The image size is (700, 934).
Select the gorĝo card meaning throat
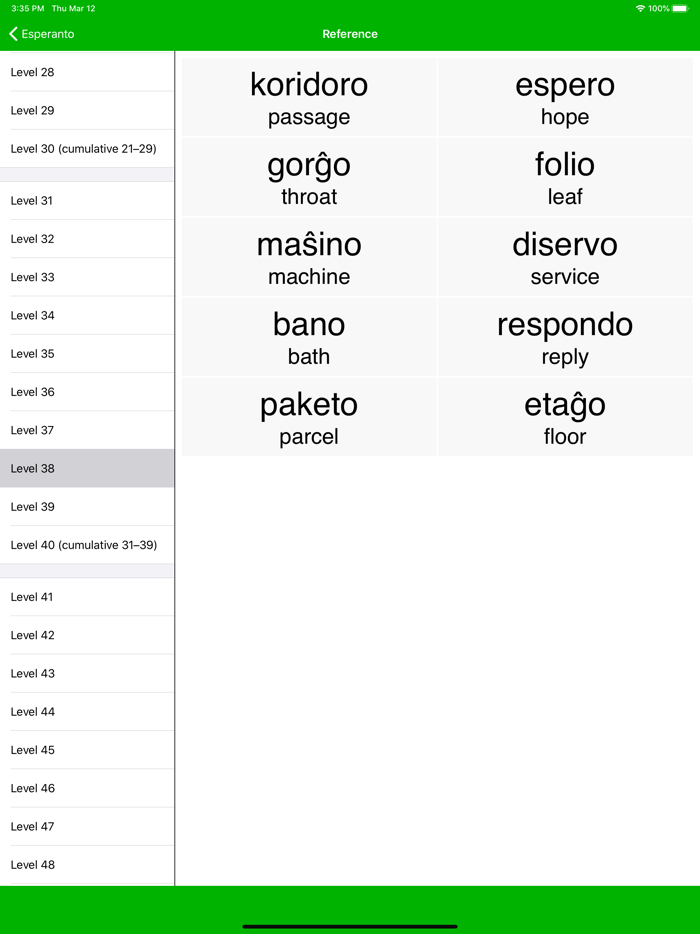click(308, 176)
